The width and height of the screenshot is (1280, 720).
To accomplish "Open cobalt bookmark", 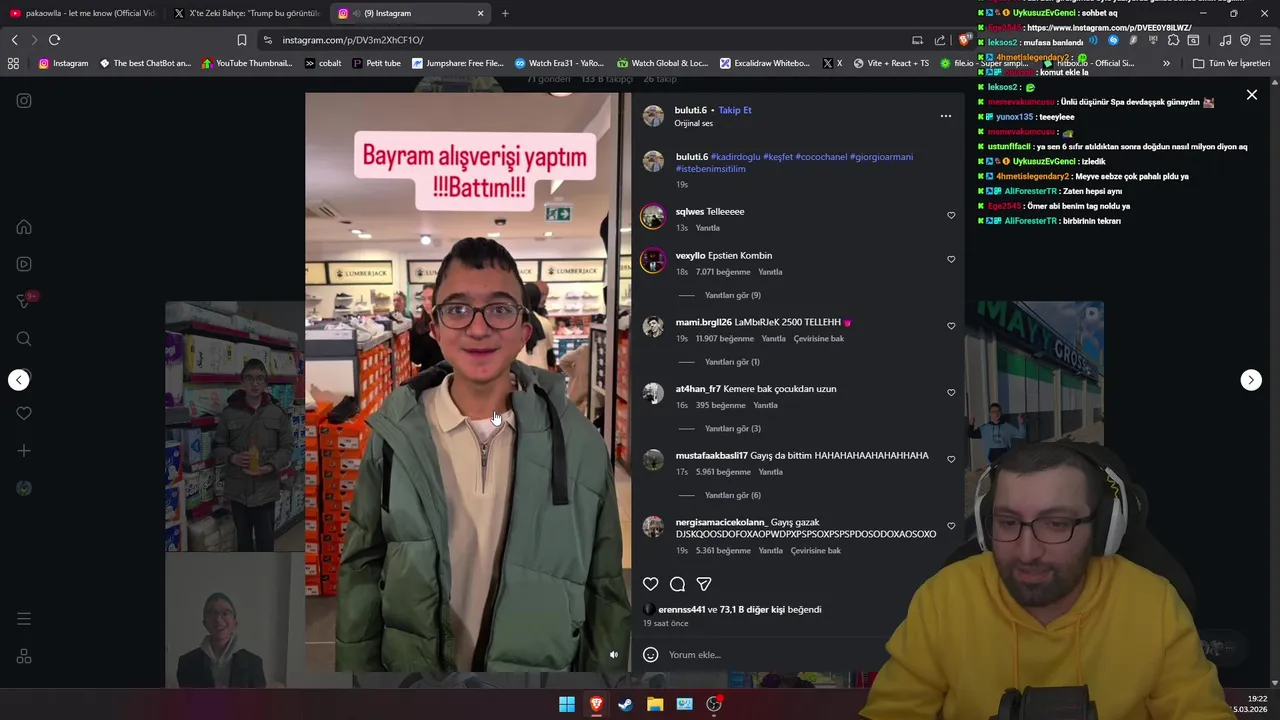I will 323,63.
